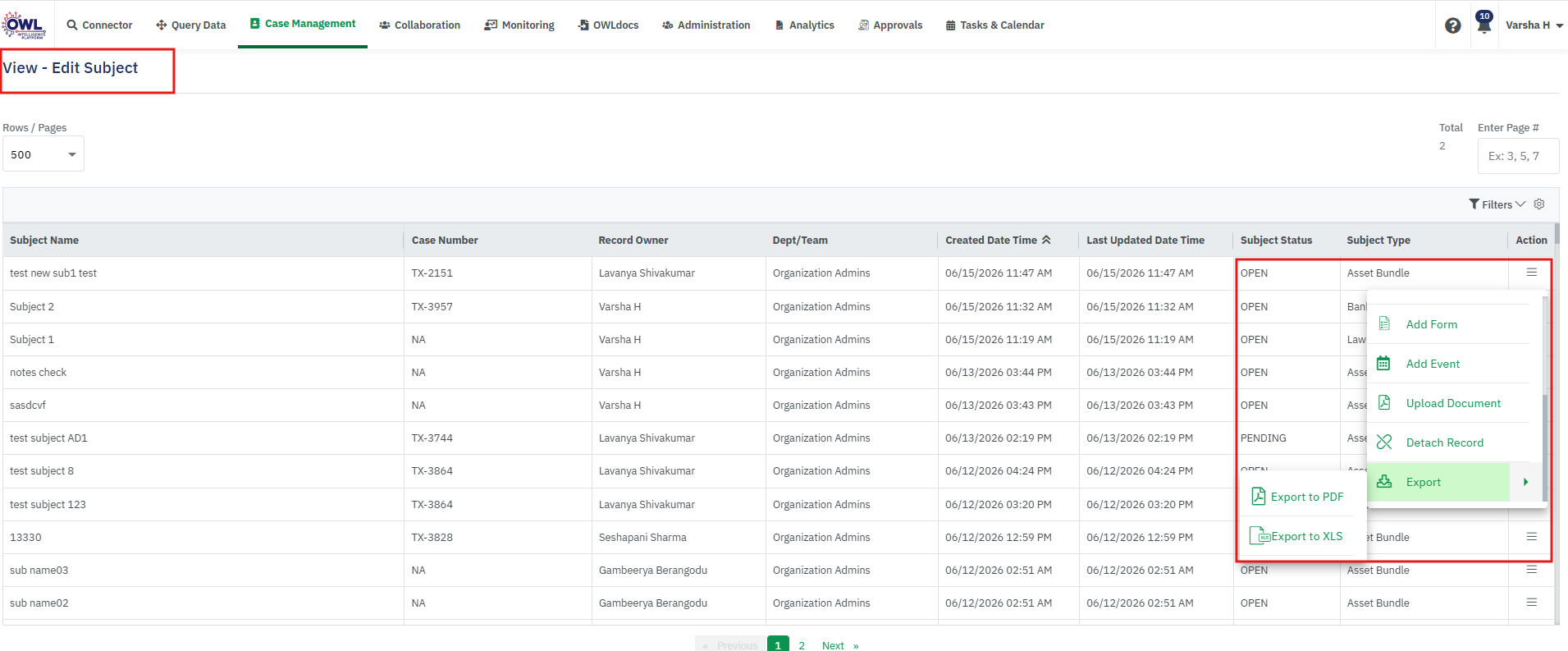Click the Subject Name column header

coord(44,241)
